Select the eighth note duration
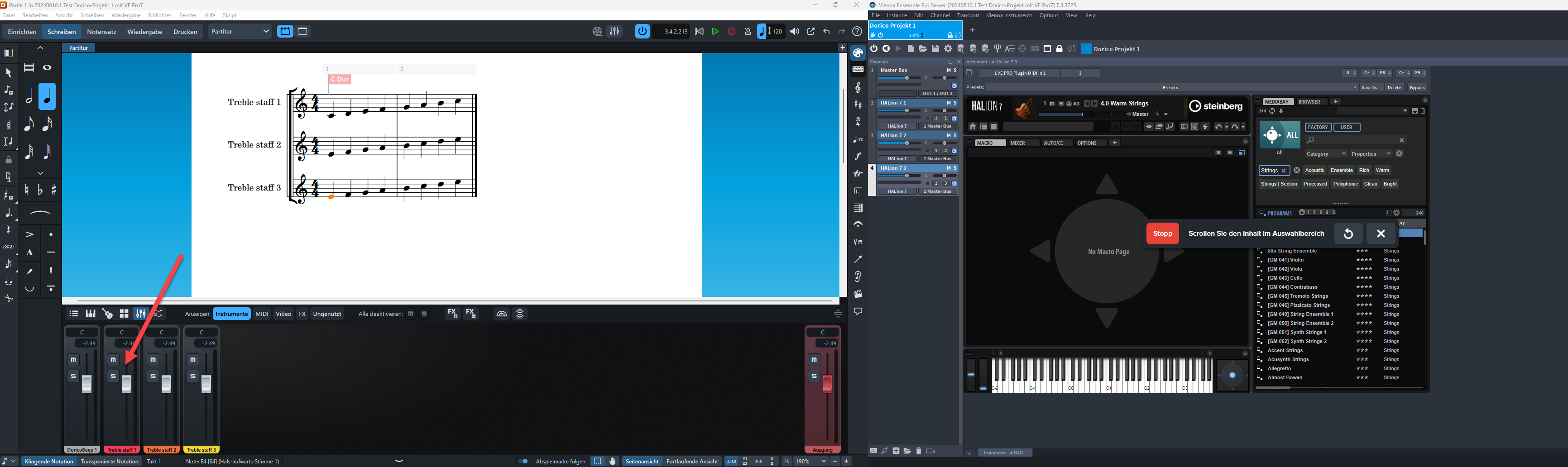The height and width of the screenshot is (467, 1568). click(x=29, y=124)
